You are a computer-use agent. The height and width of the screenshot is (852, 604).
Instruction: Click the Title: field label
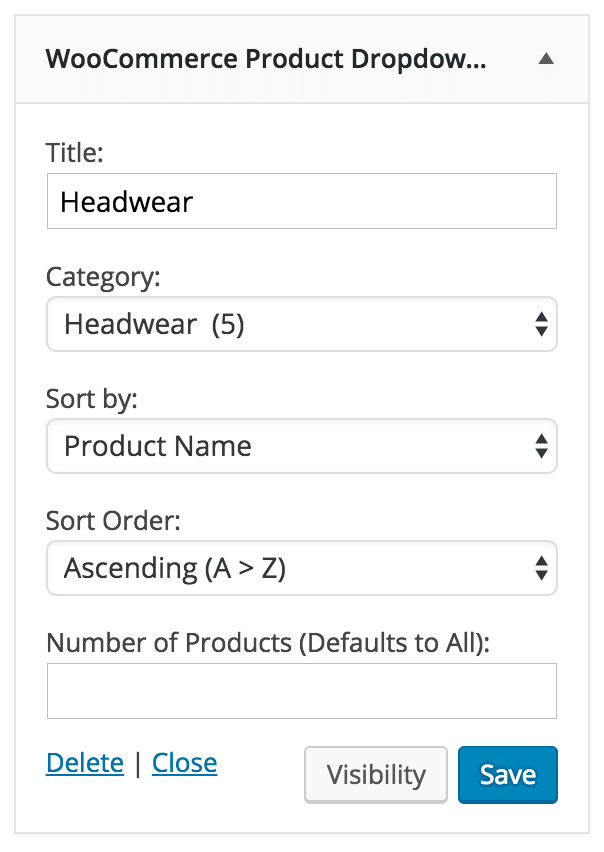[x=74, y=153]
